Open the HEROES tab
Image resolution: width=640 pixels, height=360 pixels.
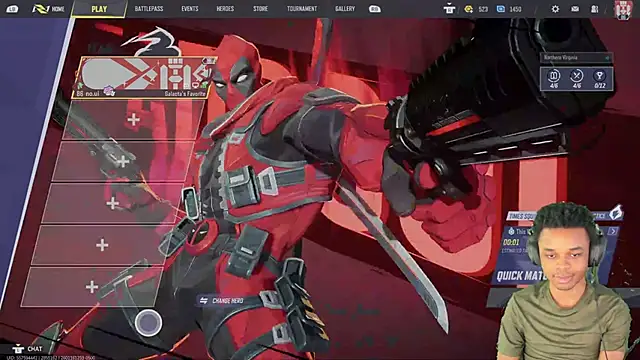tap(225, 9)
